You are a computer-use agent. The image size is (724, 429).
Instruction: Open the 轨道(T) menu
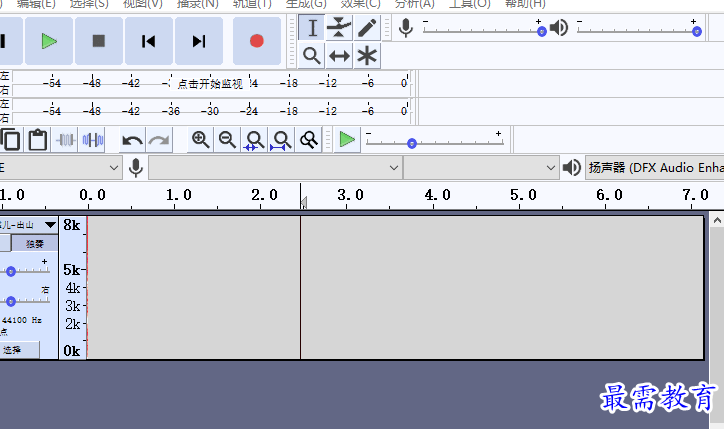252,4
